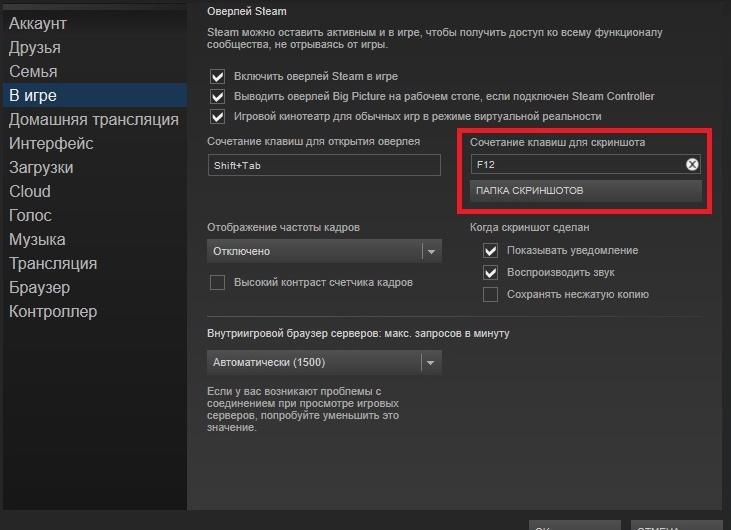Select the 'В игре' settings section
731x530 pixels.
pyautogui.click(x=95, y=95)
